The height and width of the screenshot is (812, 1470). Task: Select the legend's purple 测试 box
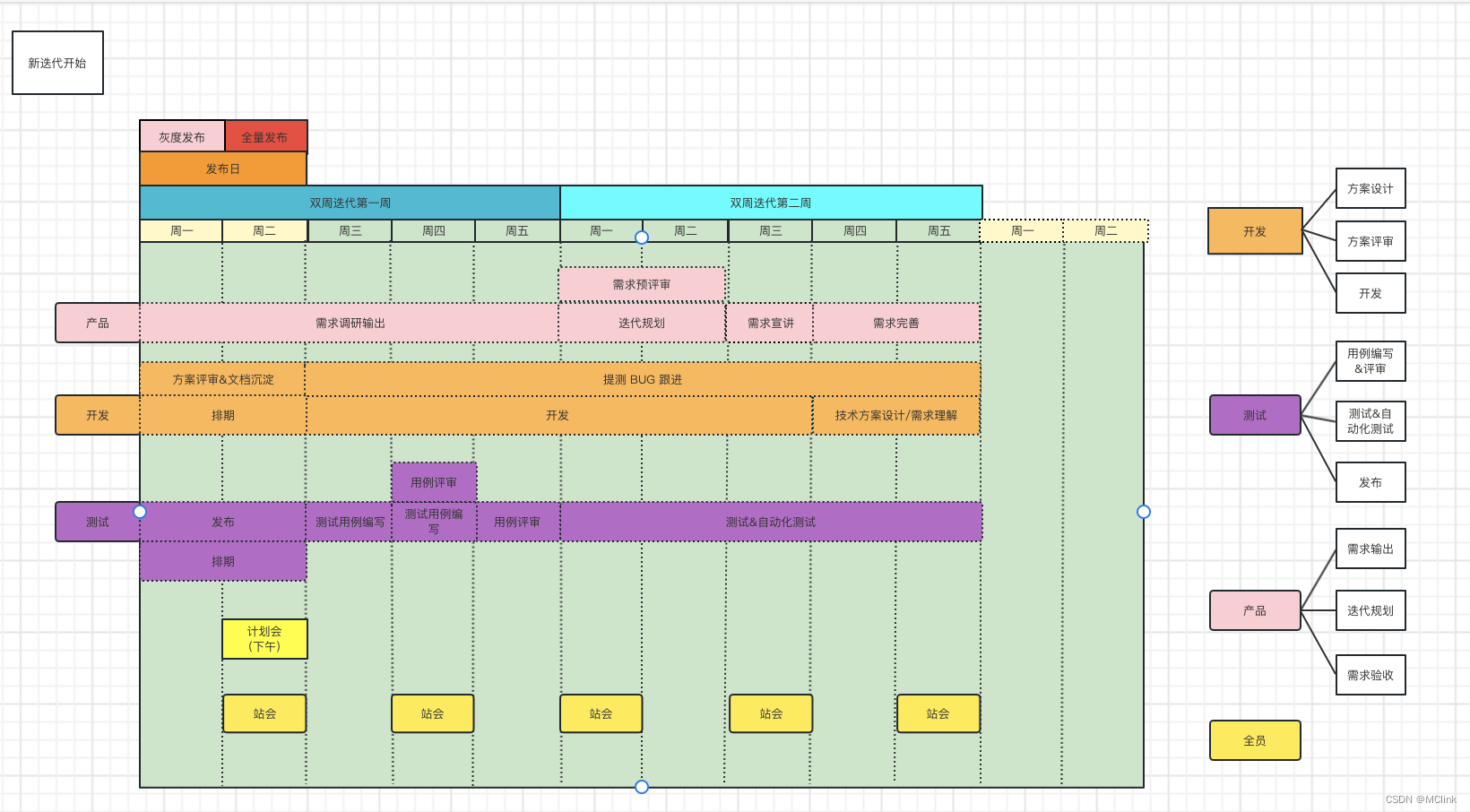[x=1255, y=415]
